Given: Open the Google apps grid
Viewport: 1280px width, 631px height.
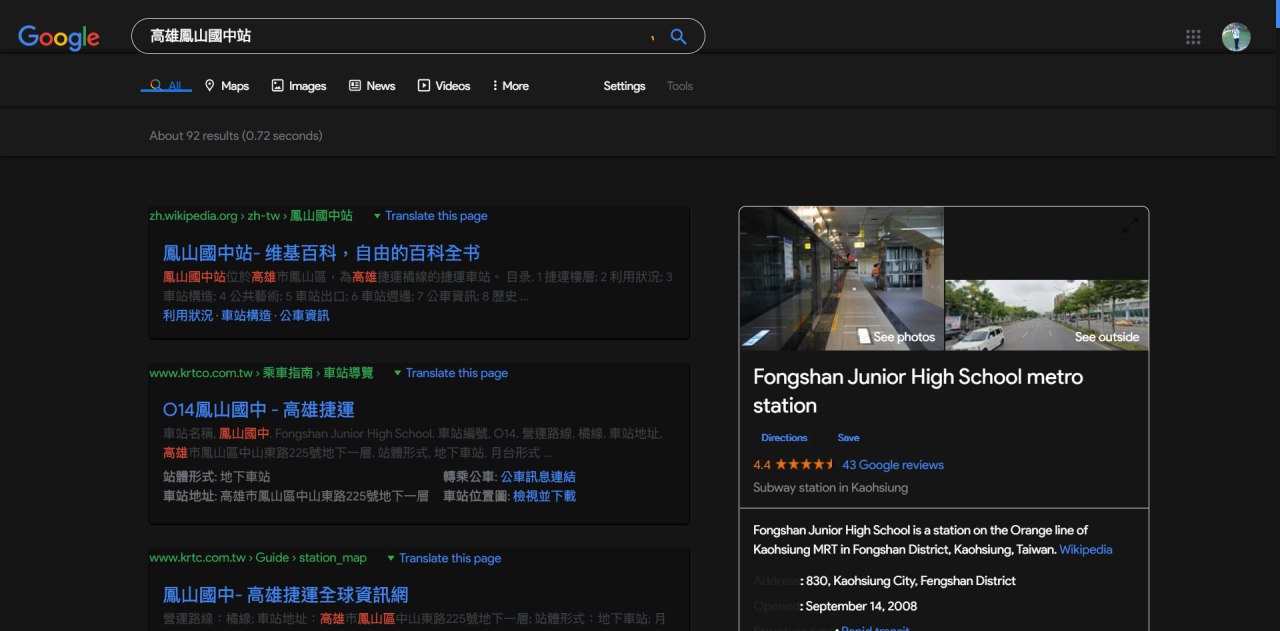Looking at the screenshot, I should pyautogui.click(x=1193, y=37).
